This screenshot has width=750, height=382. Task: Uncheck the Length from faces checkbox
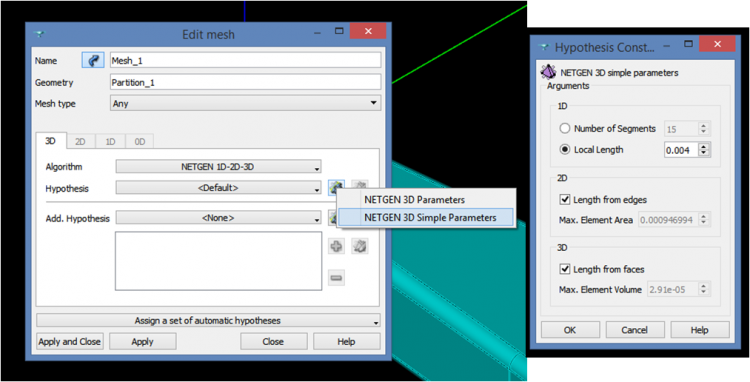[564, 269]
